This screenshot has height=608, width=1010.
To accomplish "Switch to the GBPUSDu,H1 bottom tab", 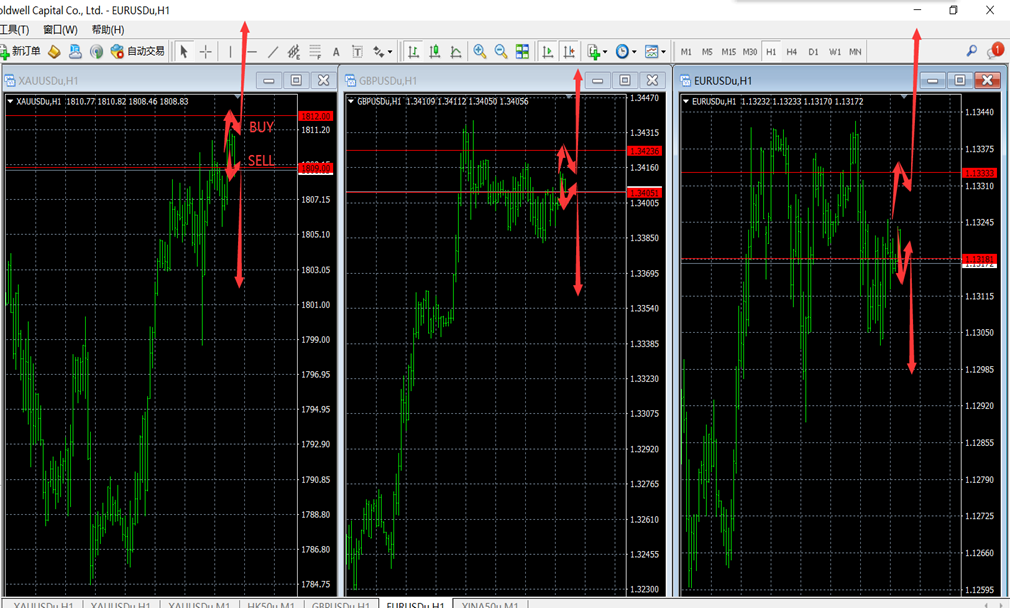I will click(x=340, y=604).
